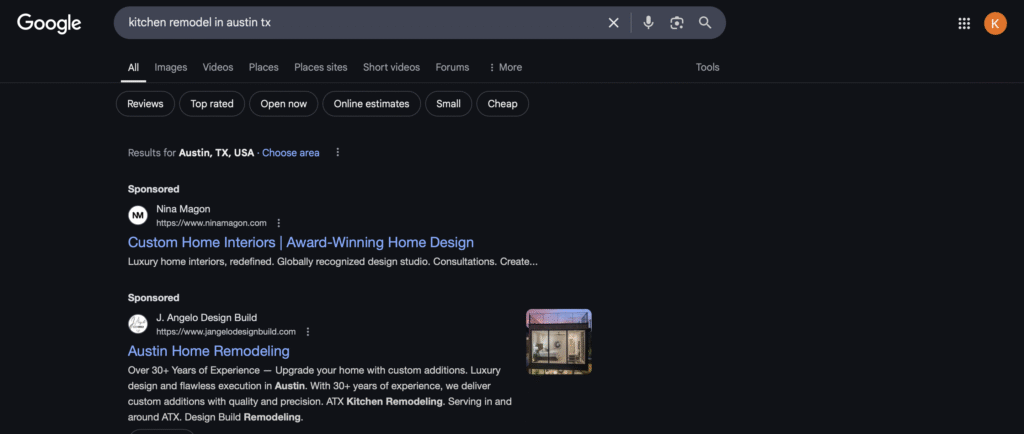This screenshot has height=434, width=1024.
Task: Open ad options for jangelodesignbuild.com
Action: [308, 332]
